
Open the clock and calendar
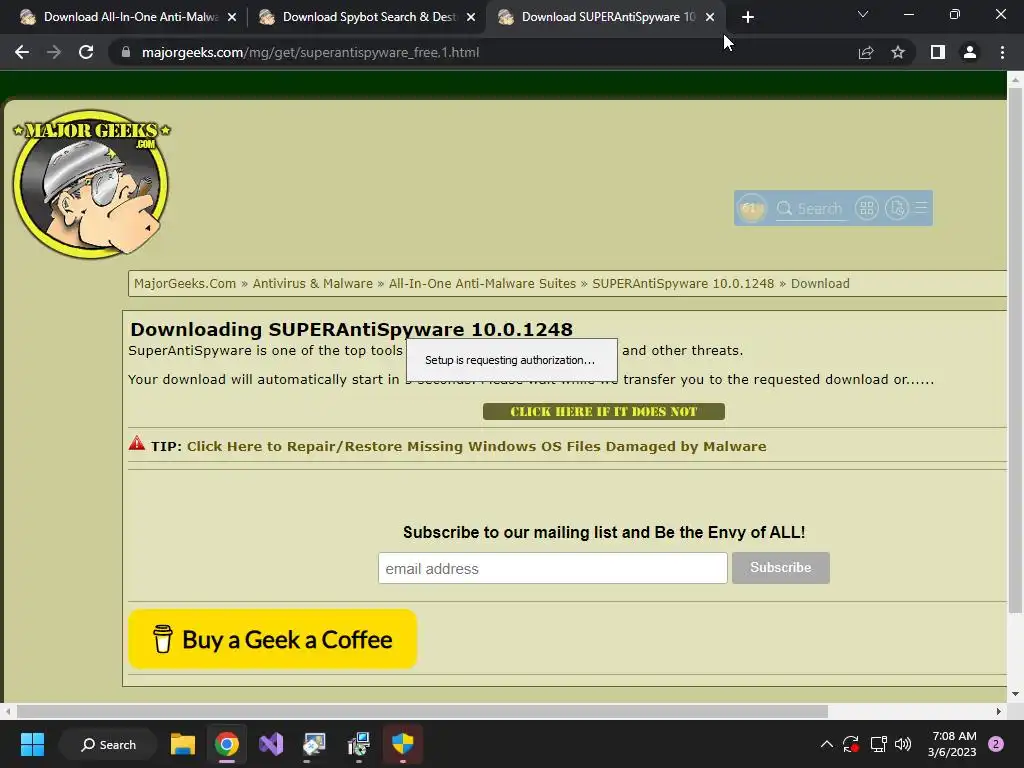952,744
